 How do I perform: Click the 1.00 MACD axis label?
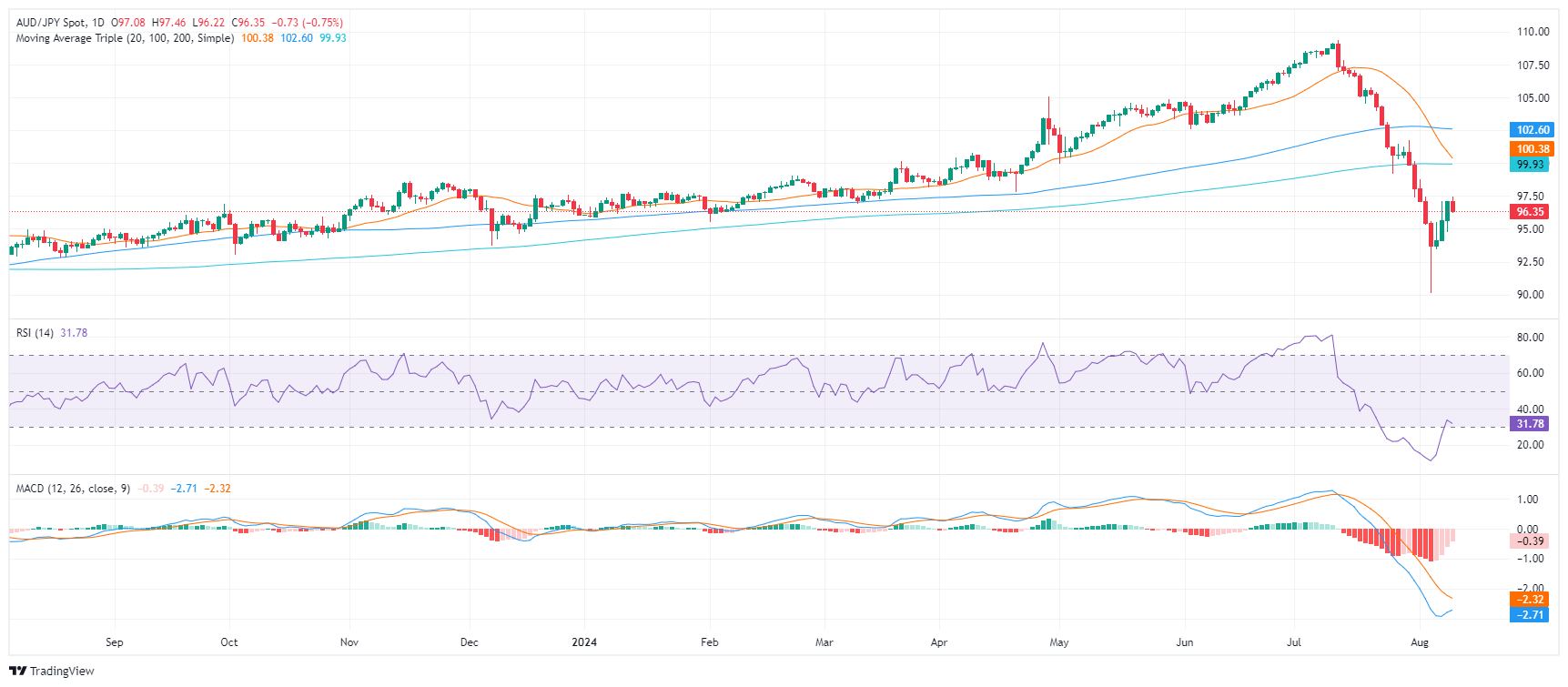1527,500
